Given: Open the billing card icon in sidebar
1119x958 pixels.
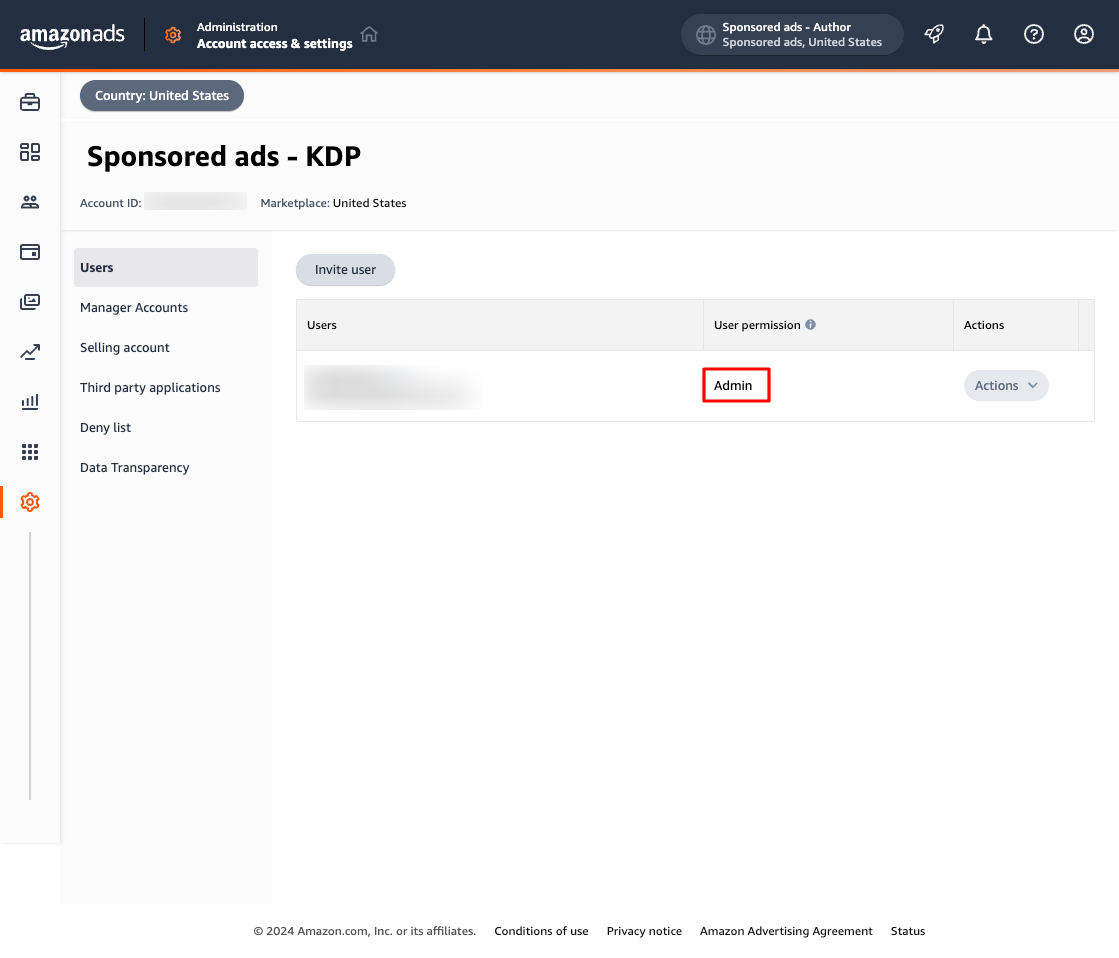Looking at the screenshot, I should point(30,252).
